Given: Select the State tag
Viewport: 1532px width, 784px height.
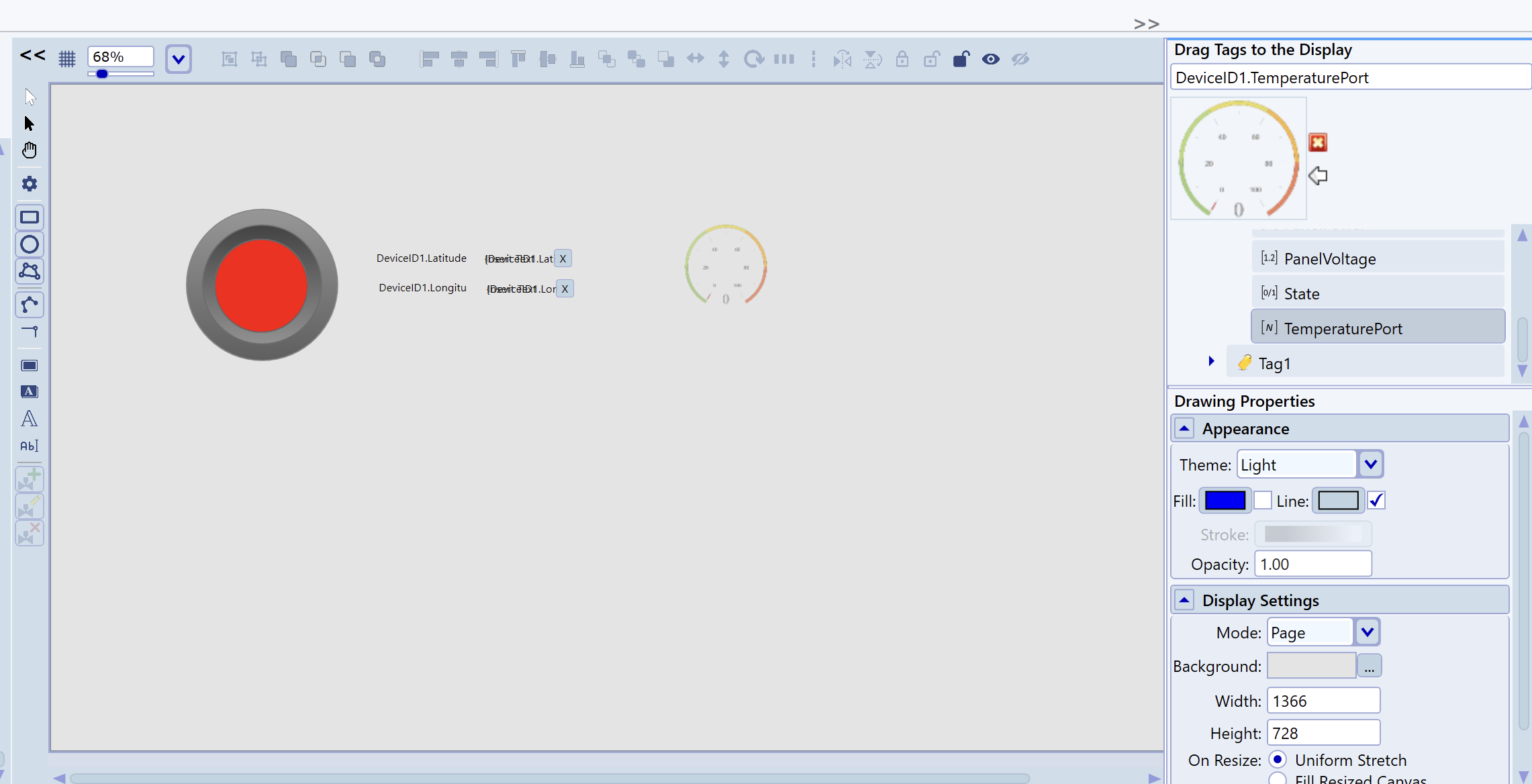Looking at the screenshot, I should click(1378, 293).
